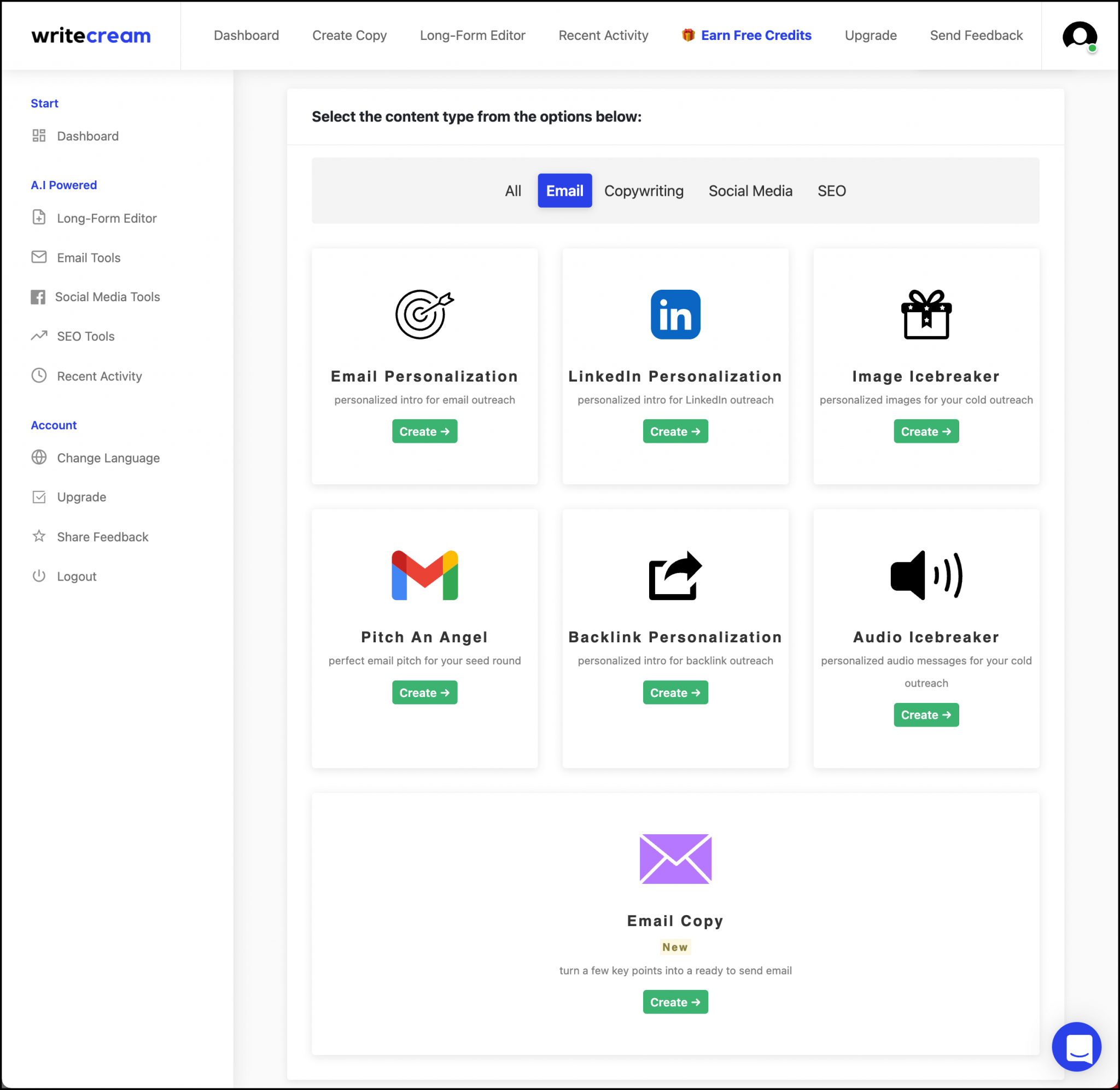Switch to the Social Media filter

coord(750,191)
